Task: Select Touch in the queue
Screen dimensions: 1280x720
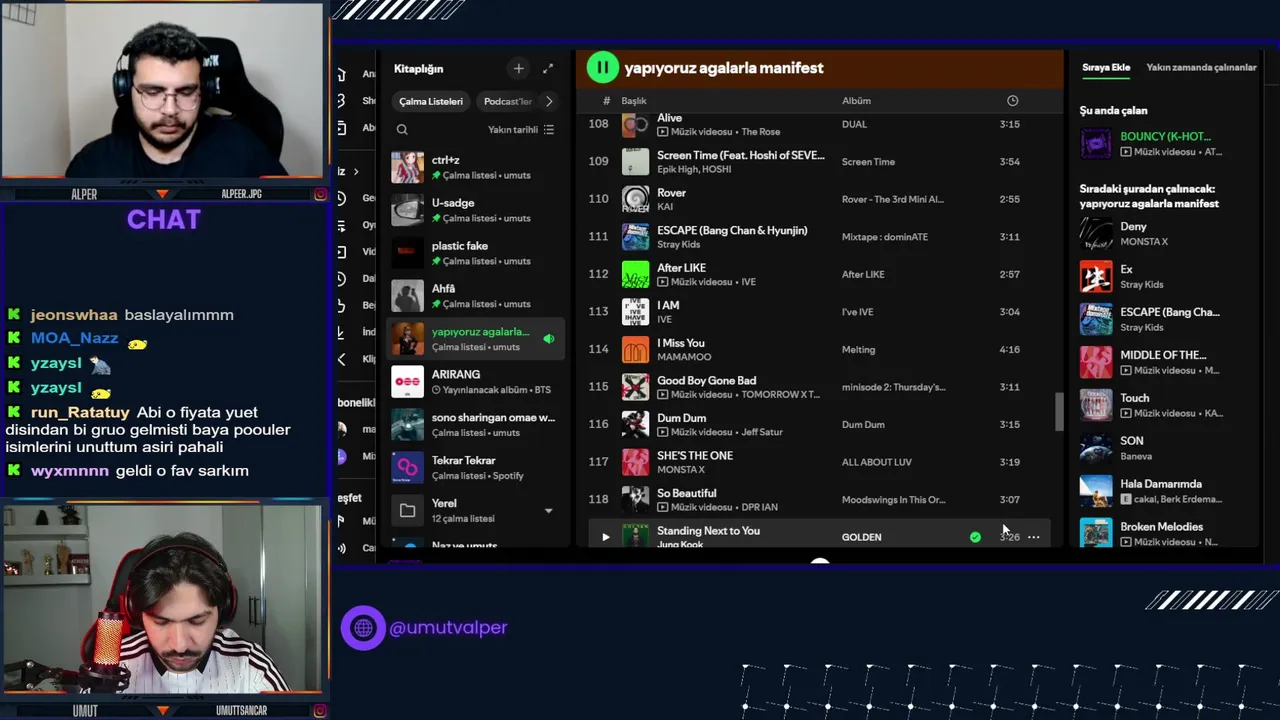Action: click(1165, 405)
